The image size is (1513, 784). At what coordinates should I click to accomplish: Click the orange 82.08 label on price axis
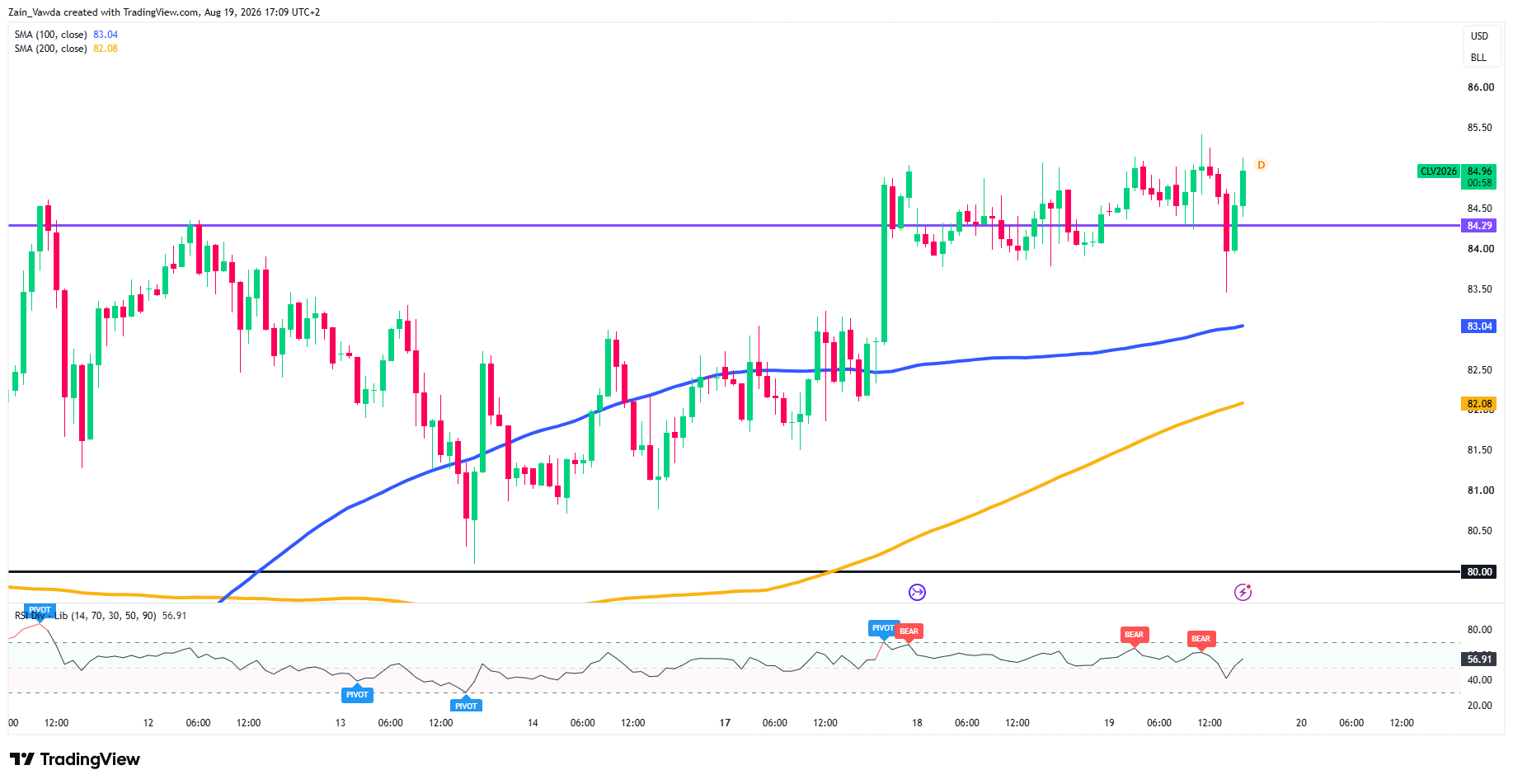pyautogui.click(x=1479, y=404)
